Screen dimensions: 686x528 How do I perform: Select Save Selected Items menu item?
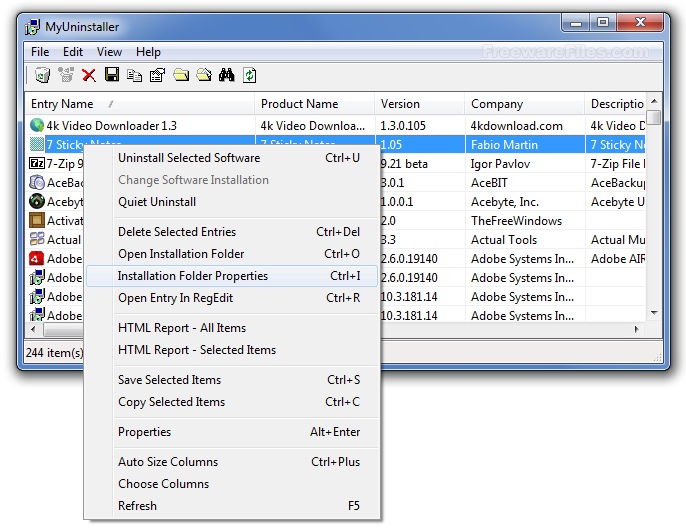[232, 380]
